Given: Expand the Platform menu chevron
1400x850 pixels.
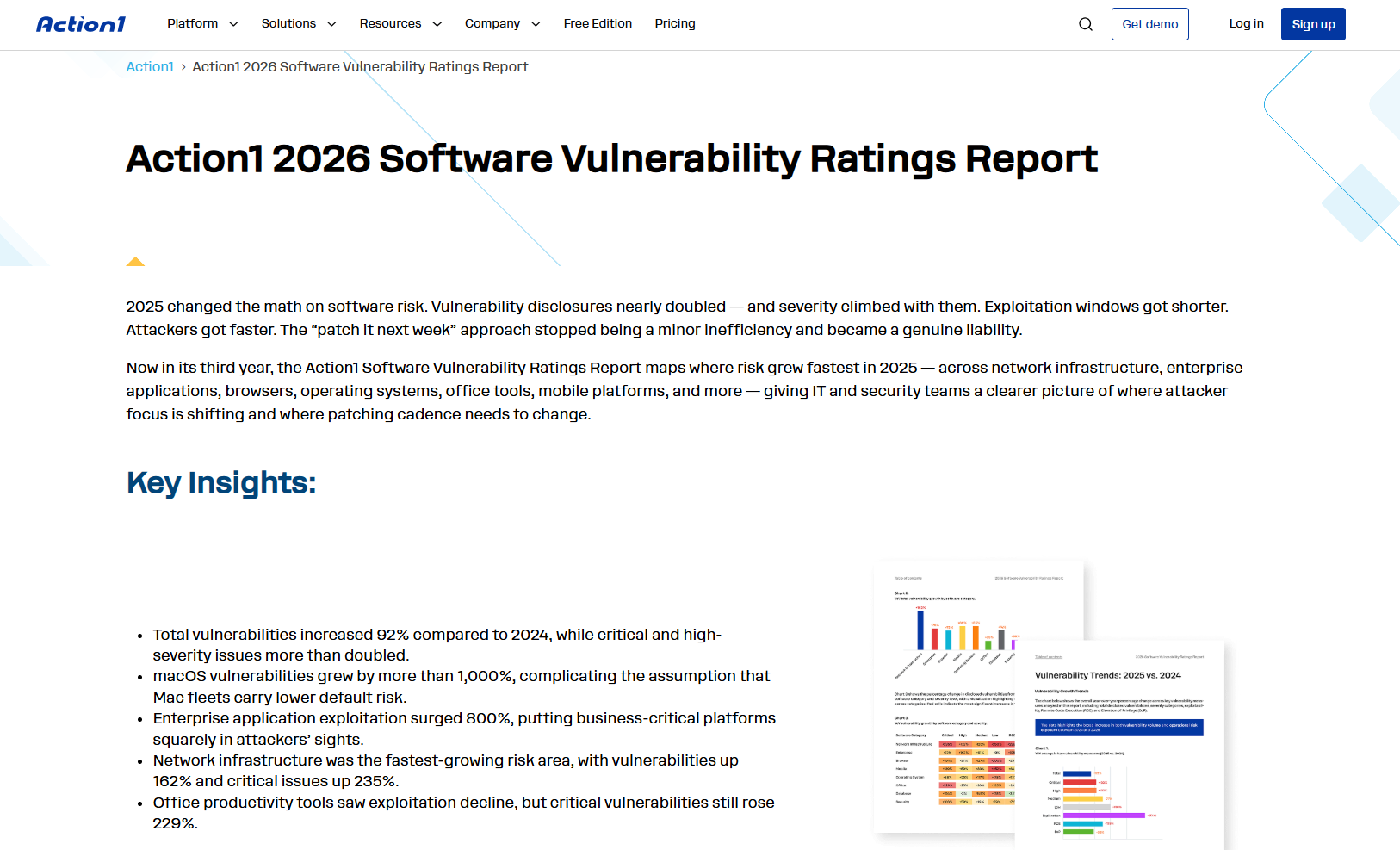Looking at the screenshot, I should pos(233,24).
